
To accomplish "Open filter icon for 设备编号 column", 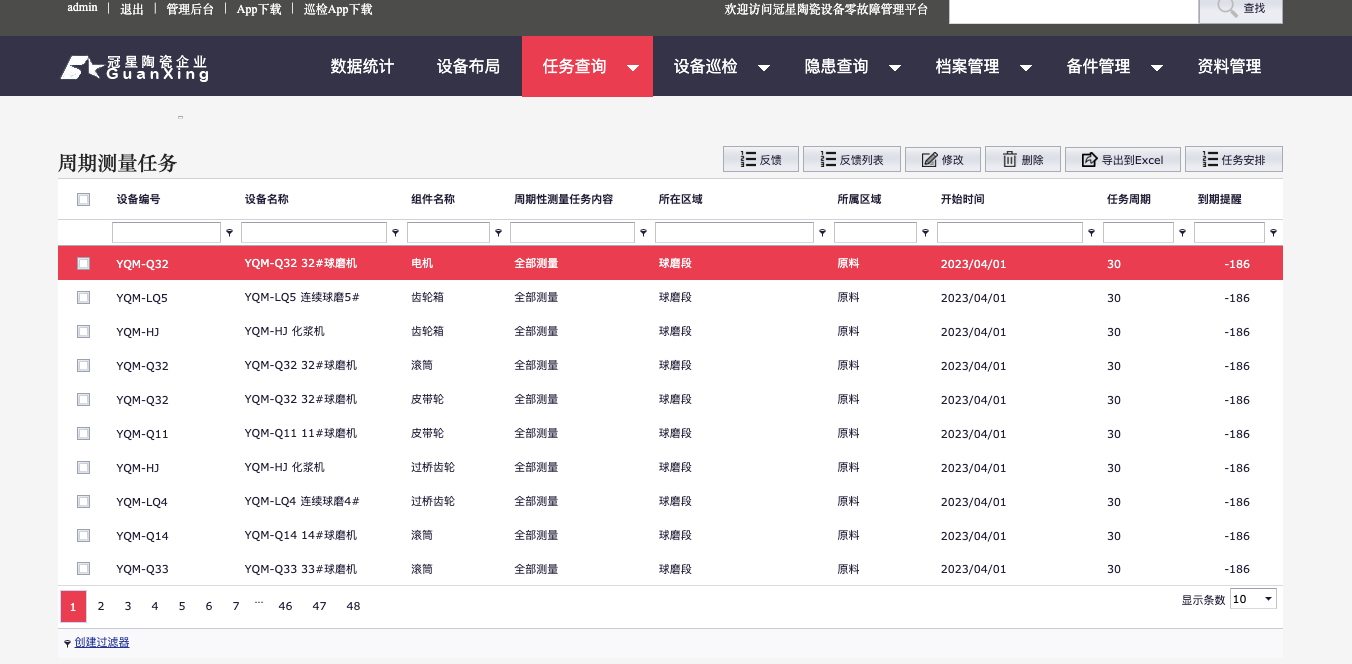I will coord(230,233).
